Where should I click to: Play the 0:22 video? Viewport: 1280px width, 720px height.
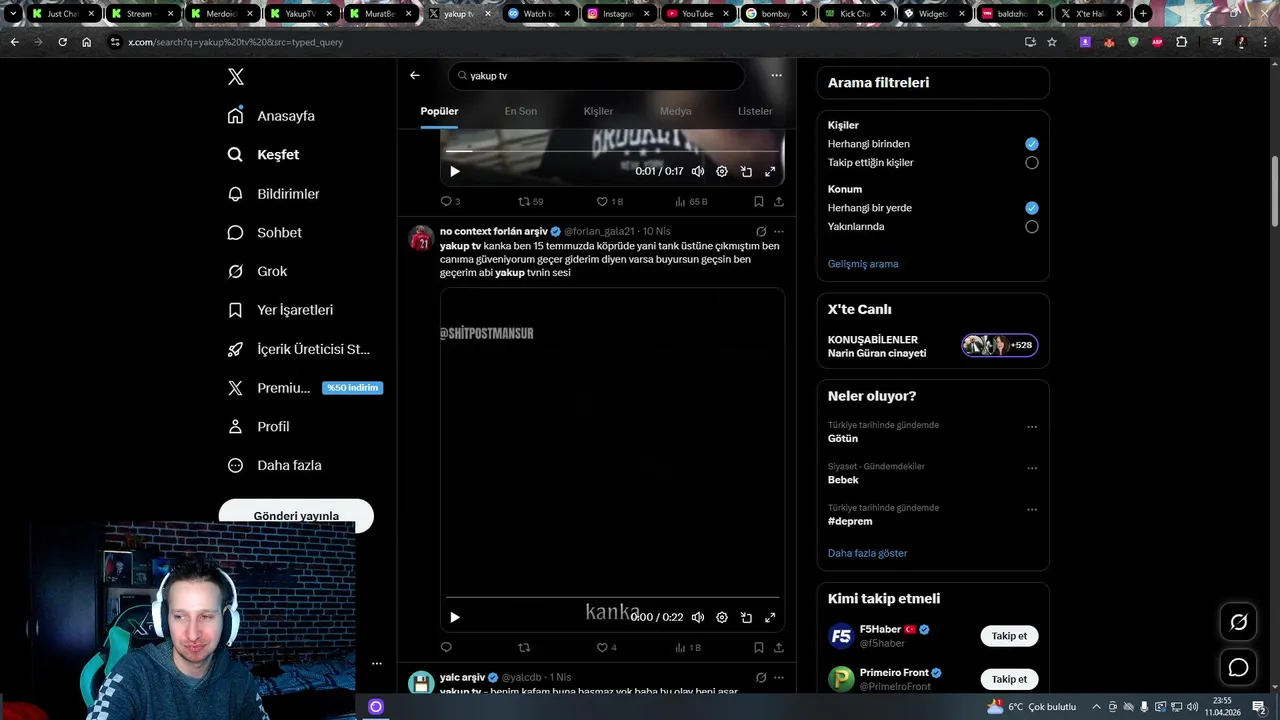(x=455, y=617)
